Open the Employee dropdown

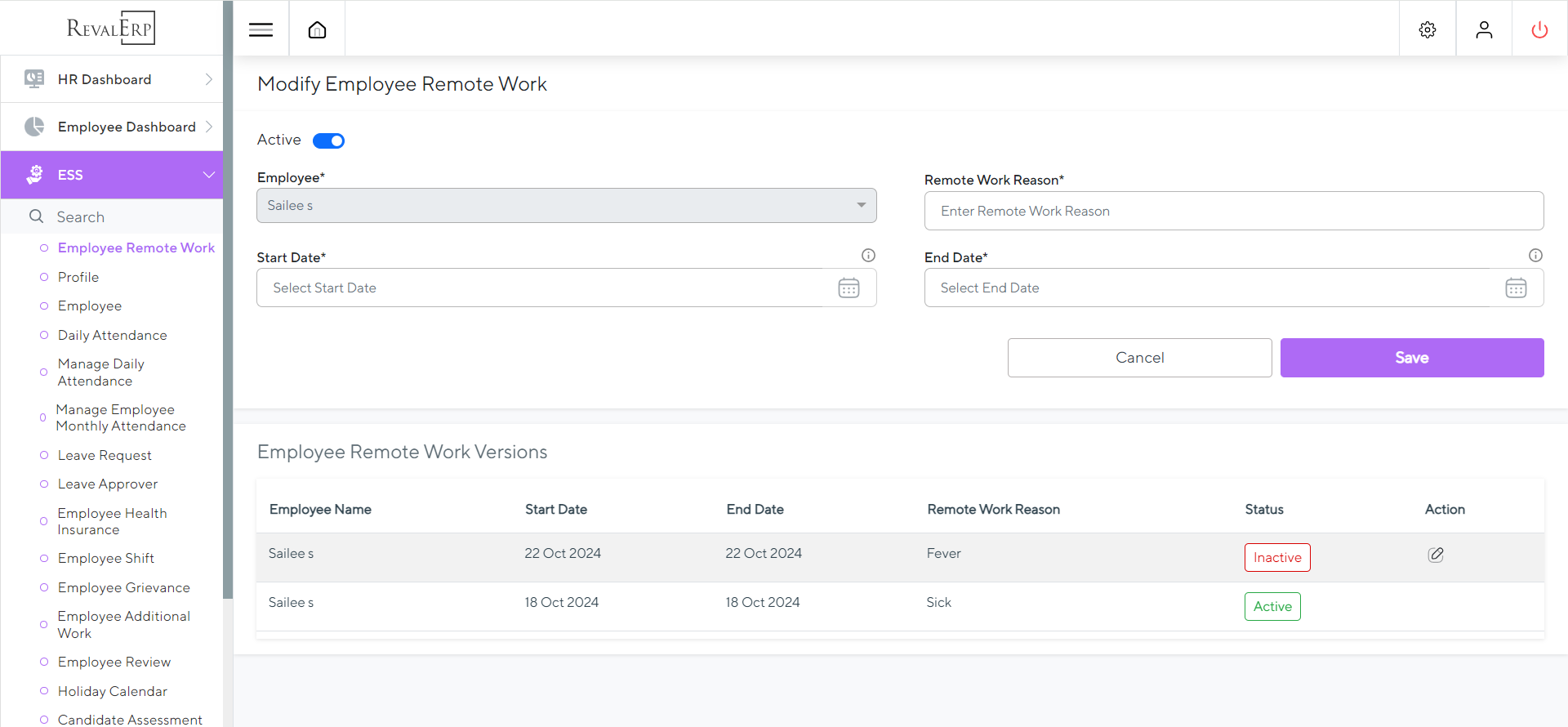coord(566,206)
